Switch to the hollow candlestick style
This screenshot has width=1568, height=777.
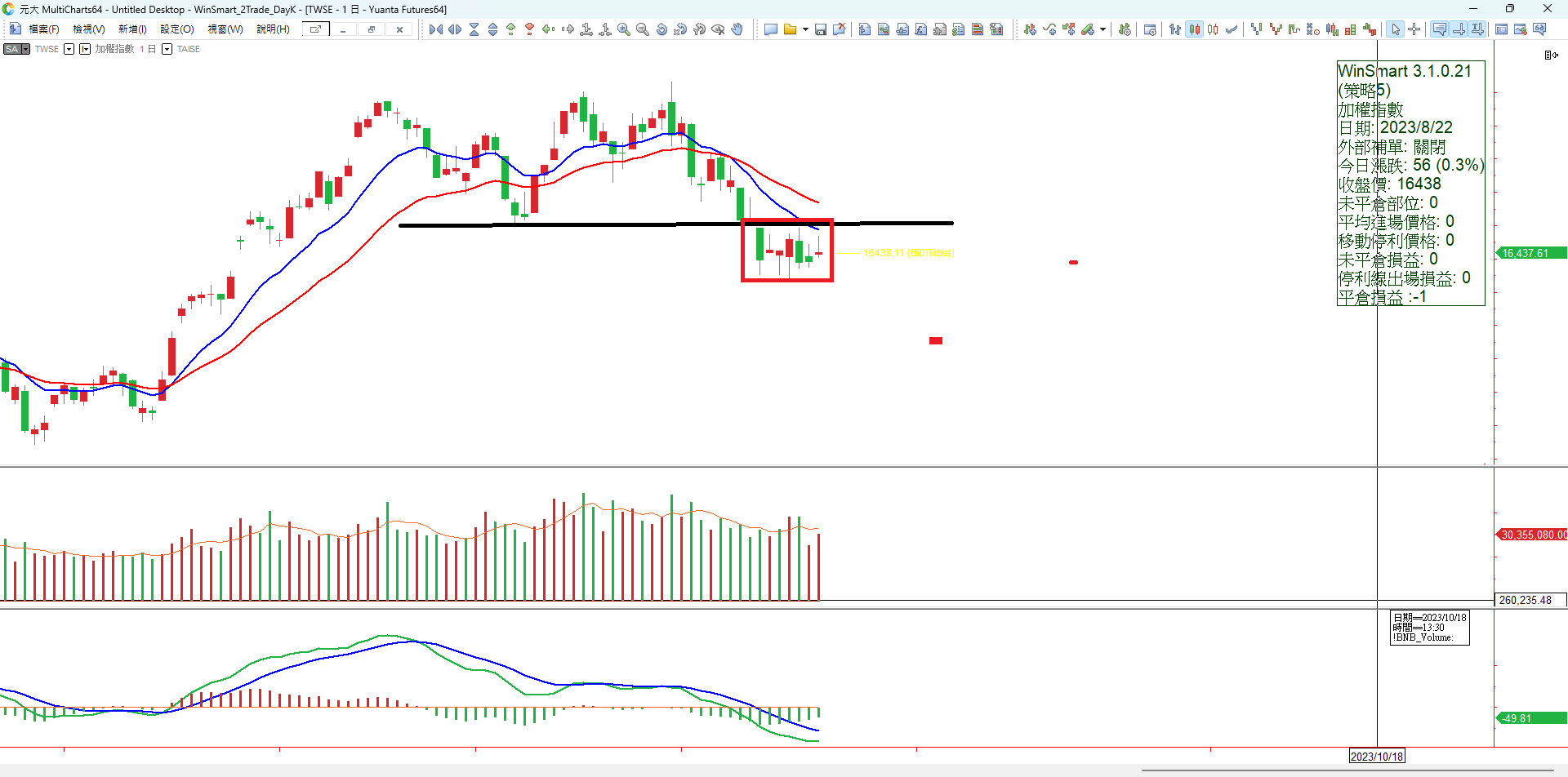click(1213, 29)
